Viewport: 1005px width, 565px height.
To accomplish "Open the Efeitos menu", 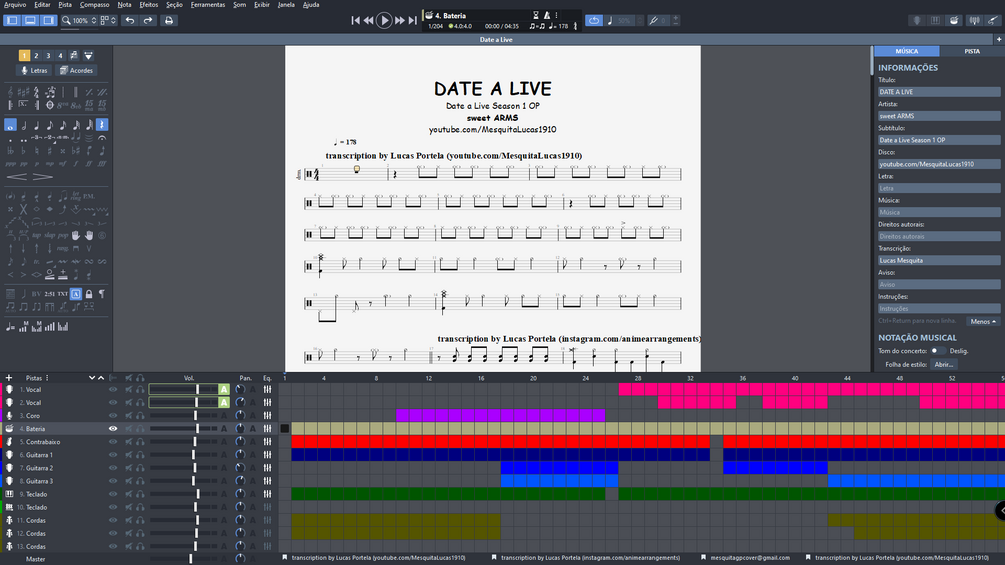I will 149,4.
